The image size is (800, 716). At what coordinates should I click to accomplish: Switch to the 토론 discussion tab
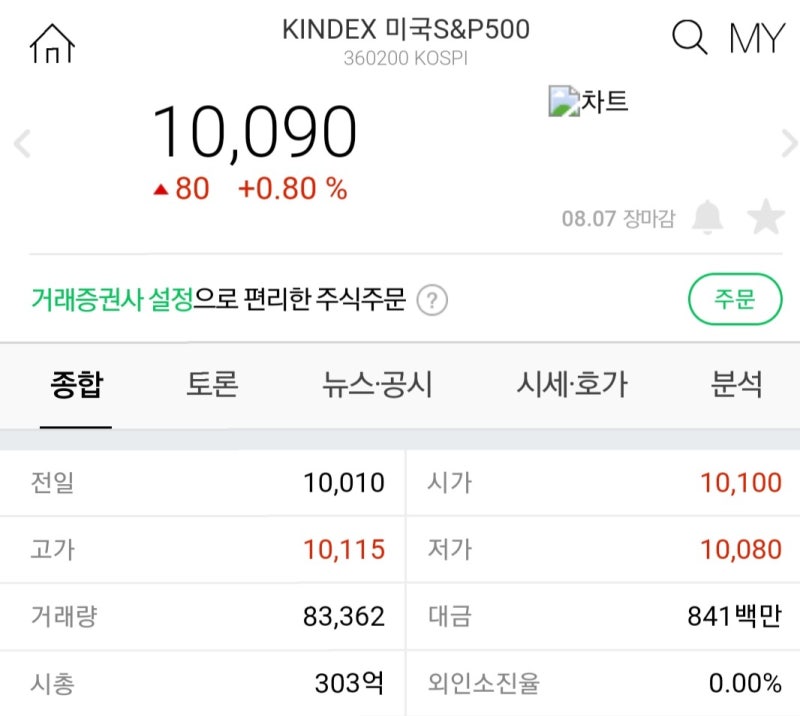pos(213,387)
